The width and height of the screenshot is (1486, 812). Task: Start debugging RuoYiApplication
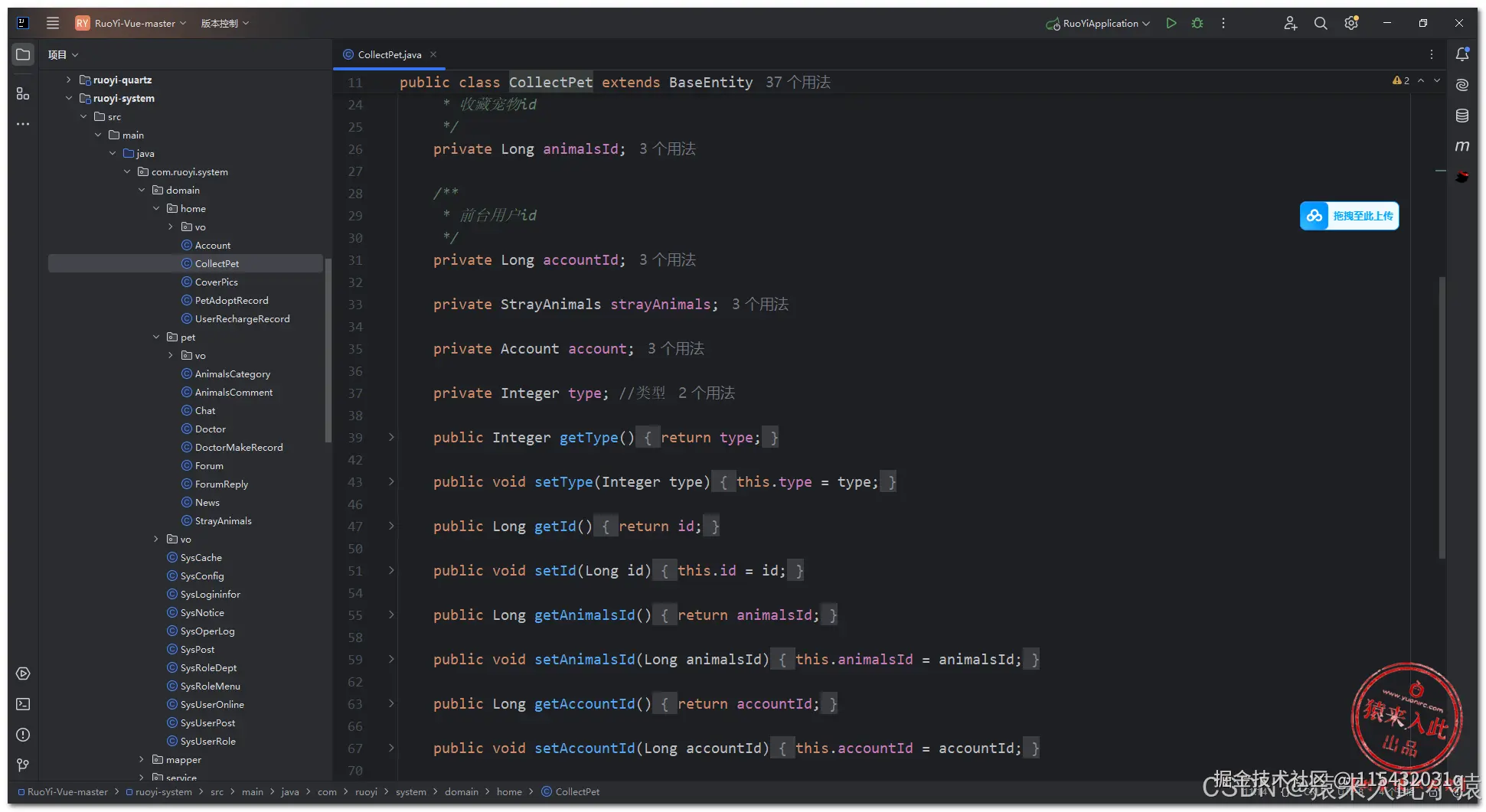pos(1197,23)
